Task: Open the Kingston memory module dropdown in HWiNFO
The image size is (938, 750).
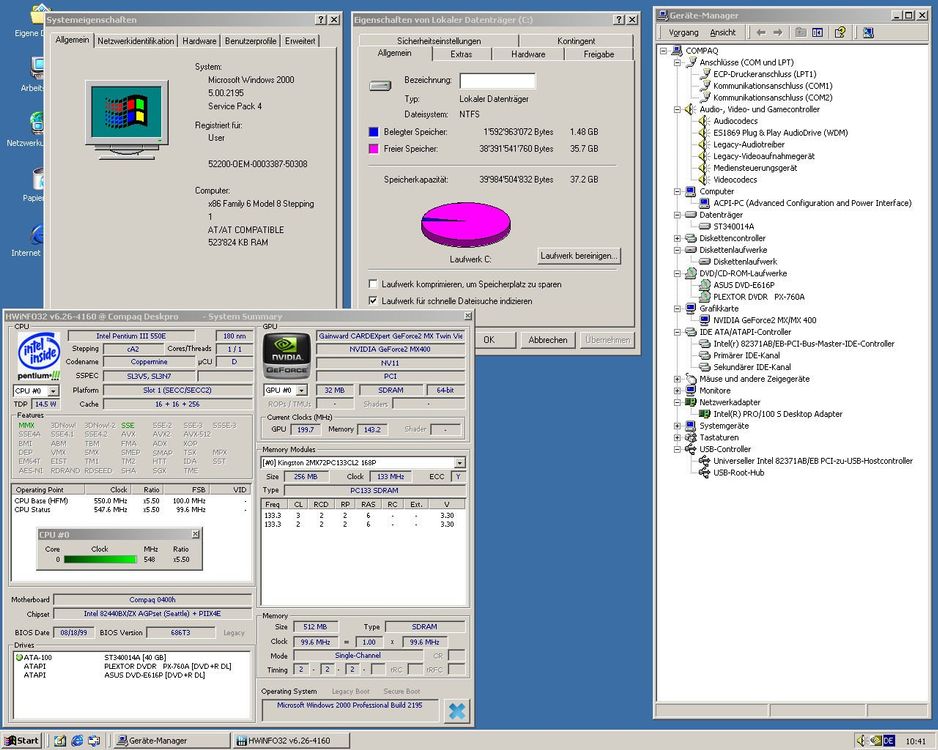Action: click(x=460, y=461)
